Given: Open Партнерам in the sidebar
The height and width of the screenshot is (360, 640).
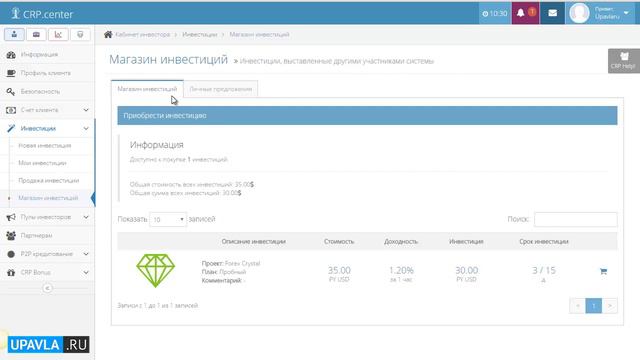Looking at the screenshot, I should (x=47, y=236).
